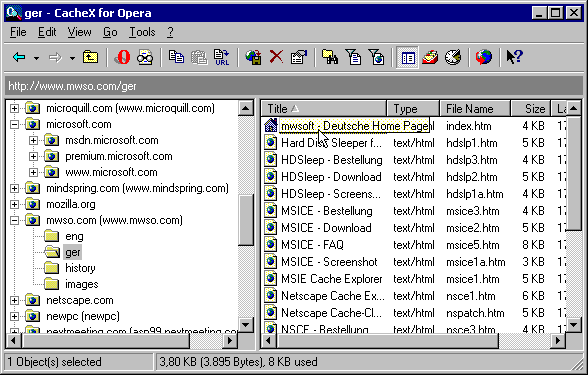Select the images folder in the tree
The width and height of the screenshot is (588, 375).
pyautogui.click(x=81, y=284)
